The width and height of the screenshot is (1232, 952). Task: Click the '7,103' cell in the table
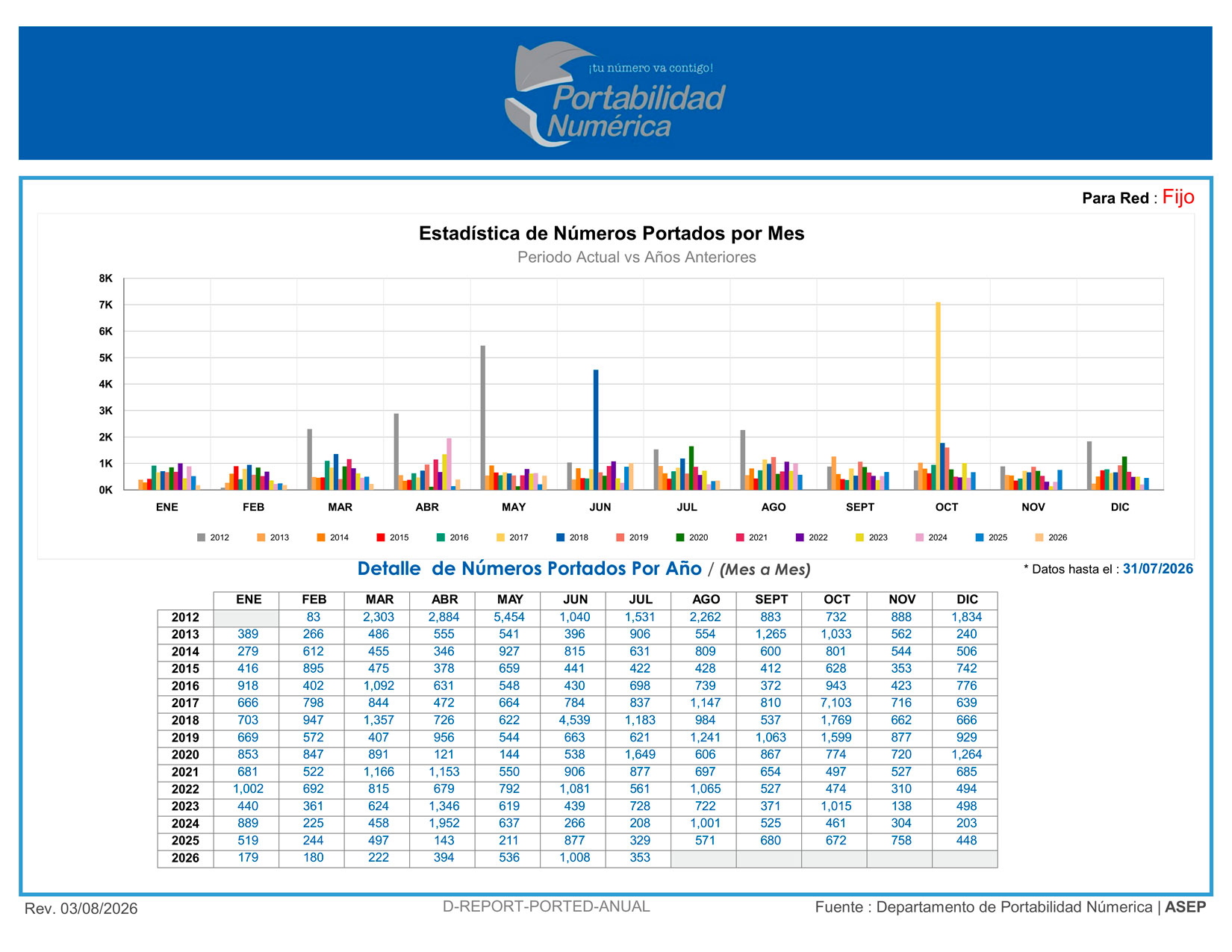(836, 703)
